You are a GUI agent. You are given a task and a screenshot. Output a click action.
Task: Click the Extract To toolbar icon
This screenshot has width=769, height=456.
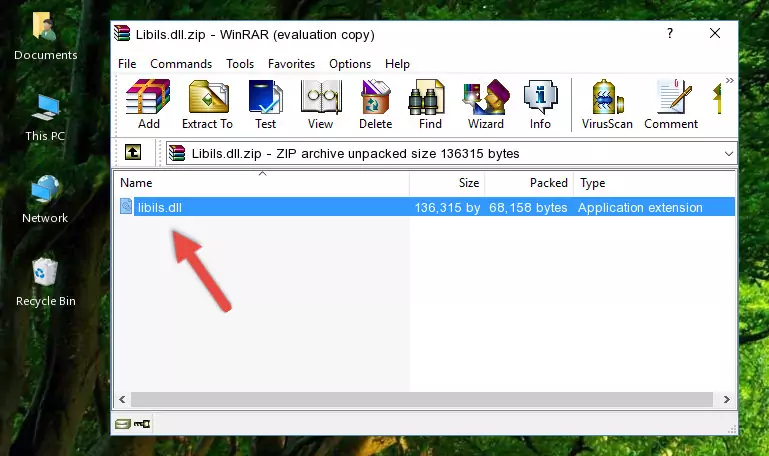(208, 104)
